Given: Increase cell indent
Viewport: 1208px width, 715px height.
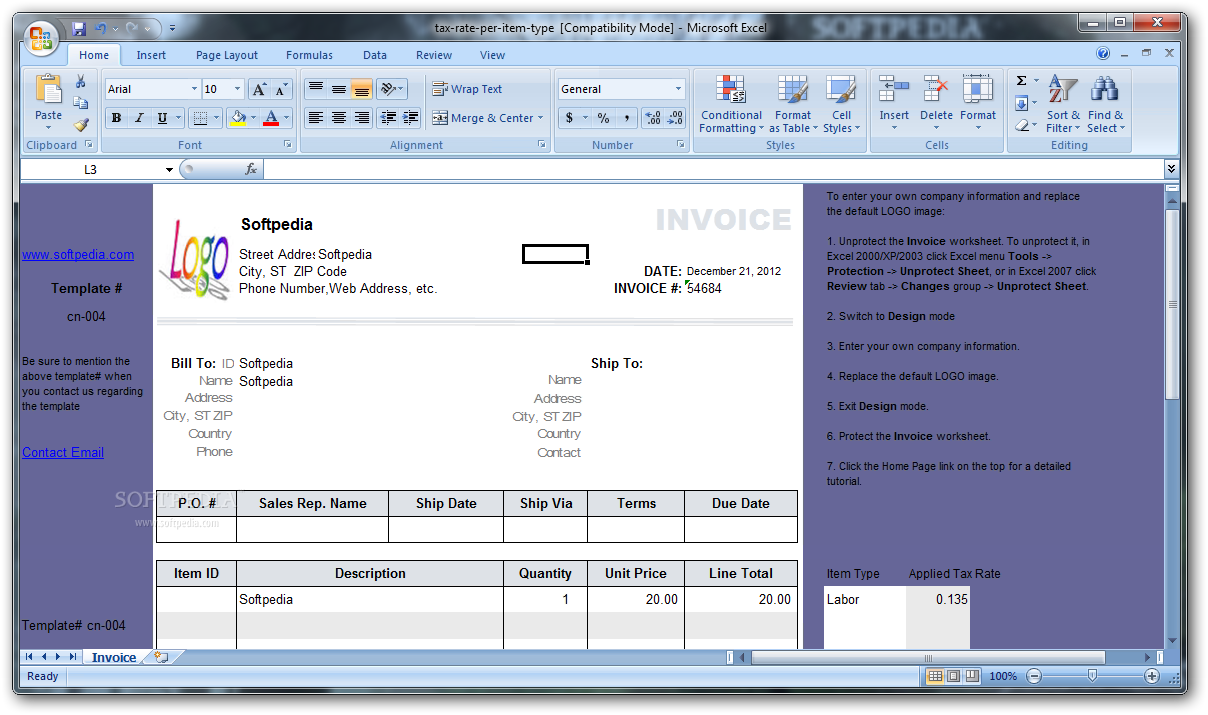Looking at the screenshot, I should (411, 118).
